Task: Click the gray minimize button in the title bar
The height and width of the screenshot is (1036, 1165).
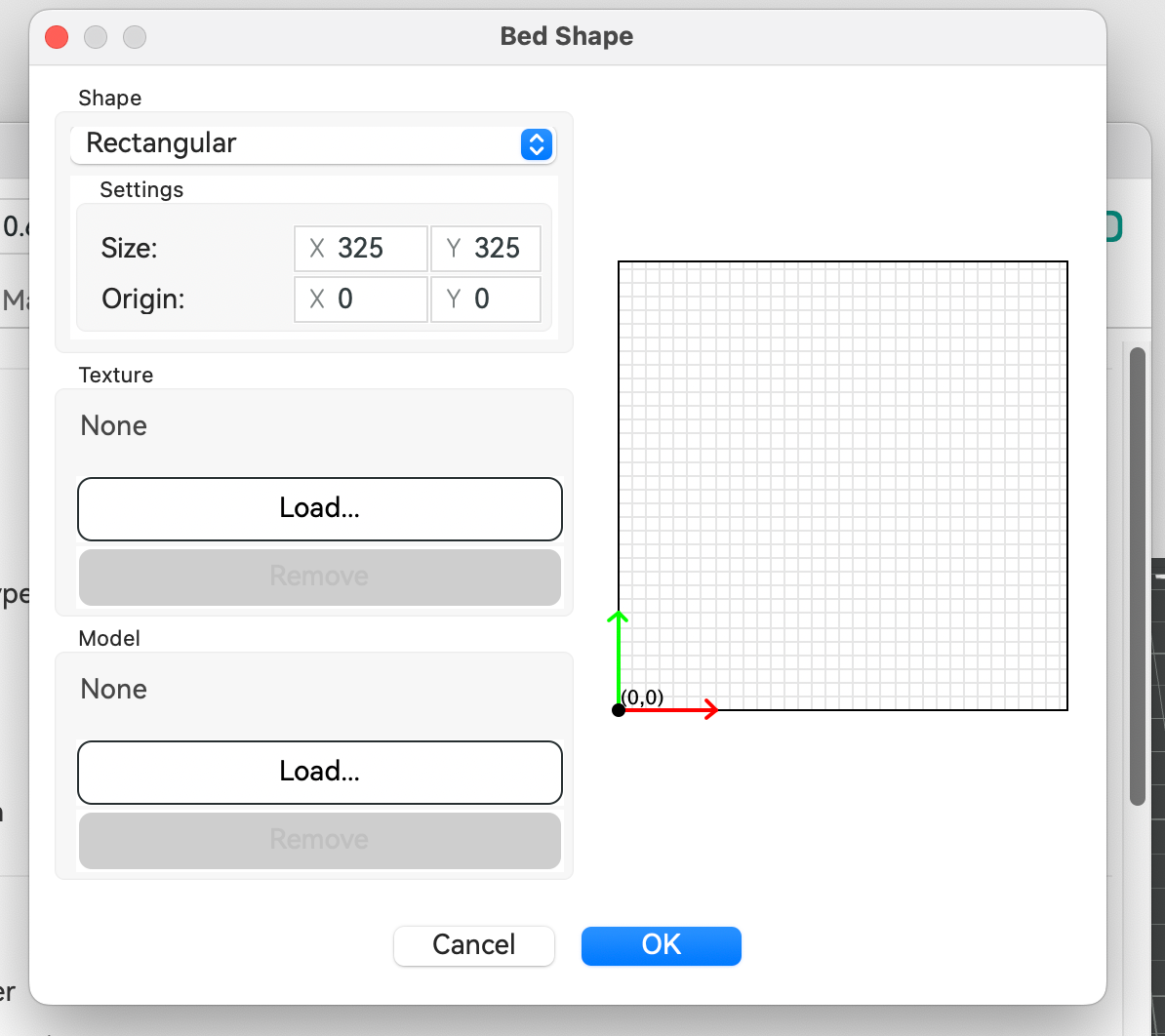Action: click(x=96, y=37)
